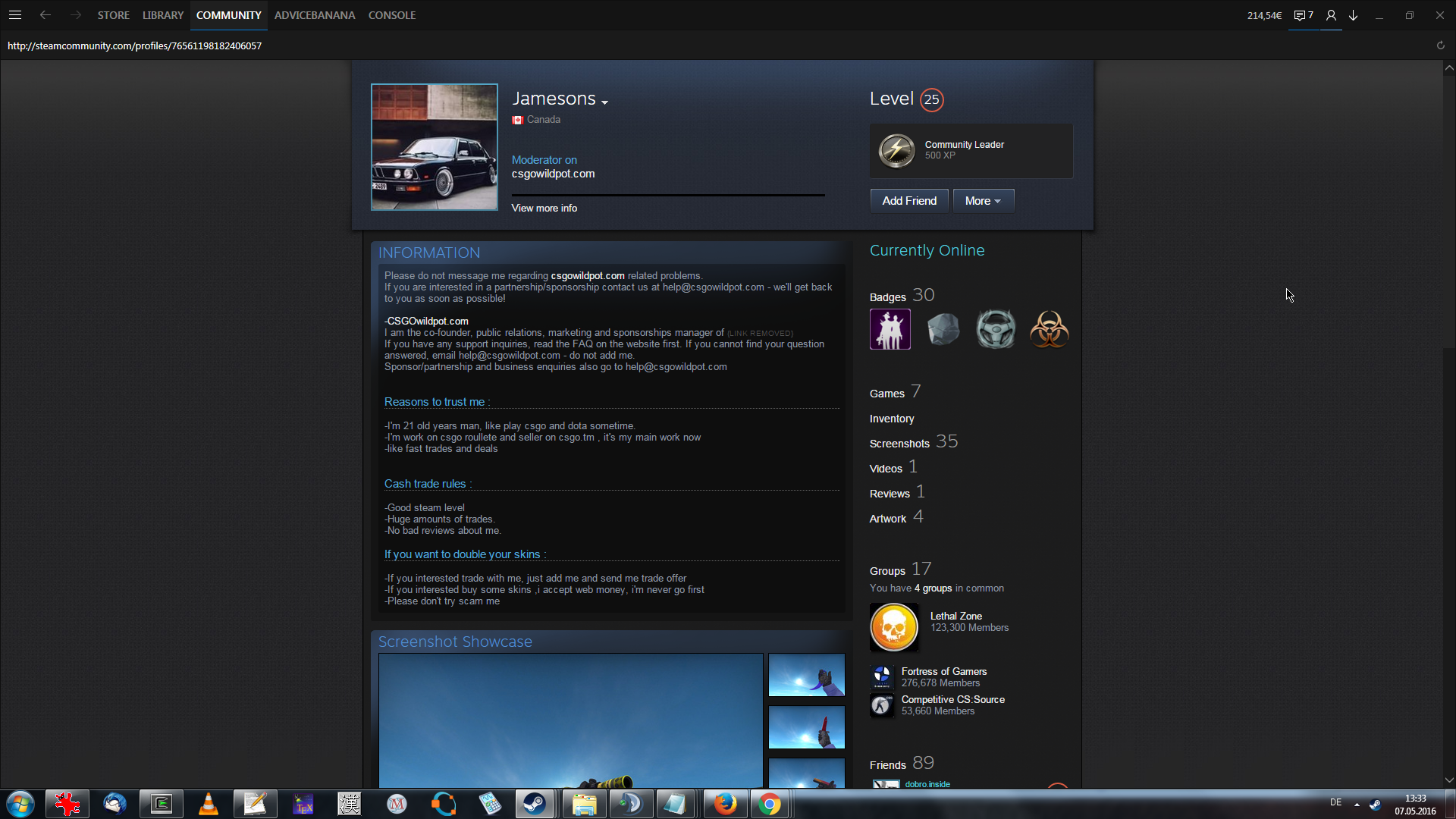Click the scrollbar down arrow
This screenshot has width=1456, height=819.
[x=1448, y=780]
